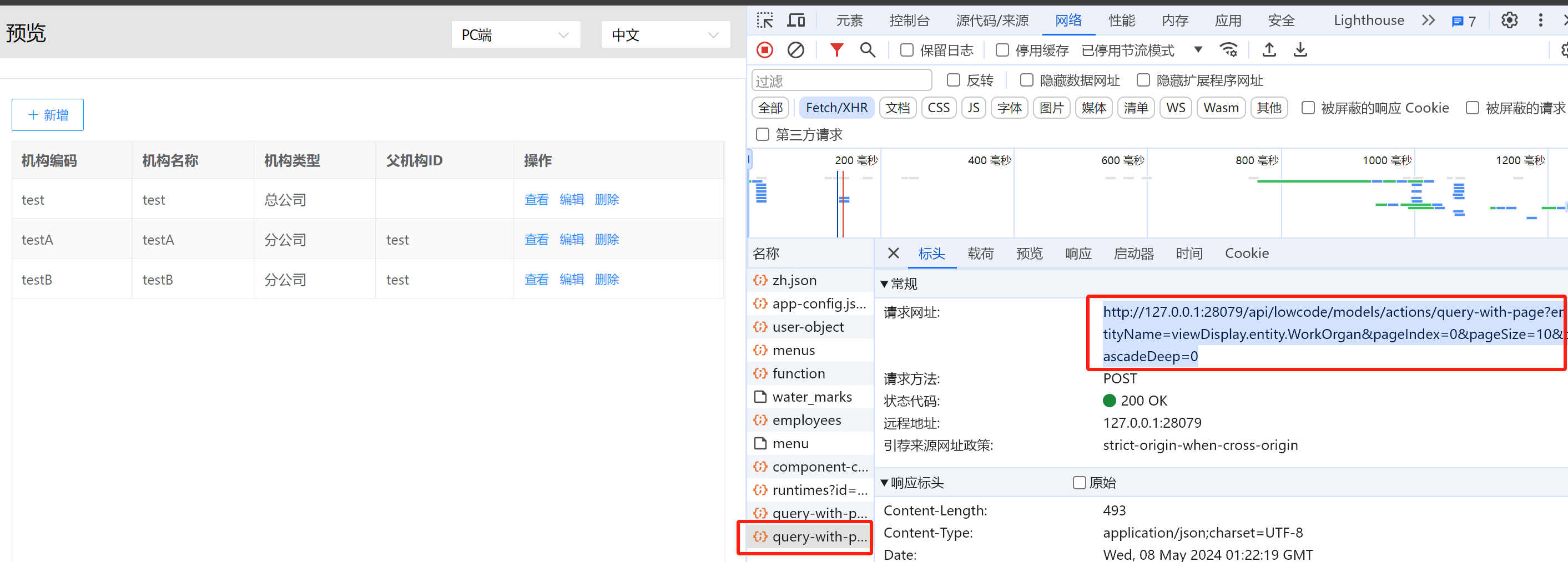This screenshot has width=1568, height=562.
Task: Toggle the device toolbar icon
Action: pyautogui.click(x=795, y=21)
